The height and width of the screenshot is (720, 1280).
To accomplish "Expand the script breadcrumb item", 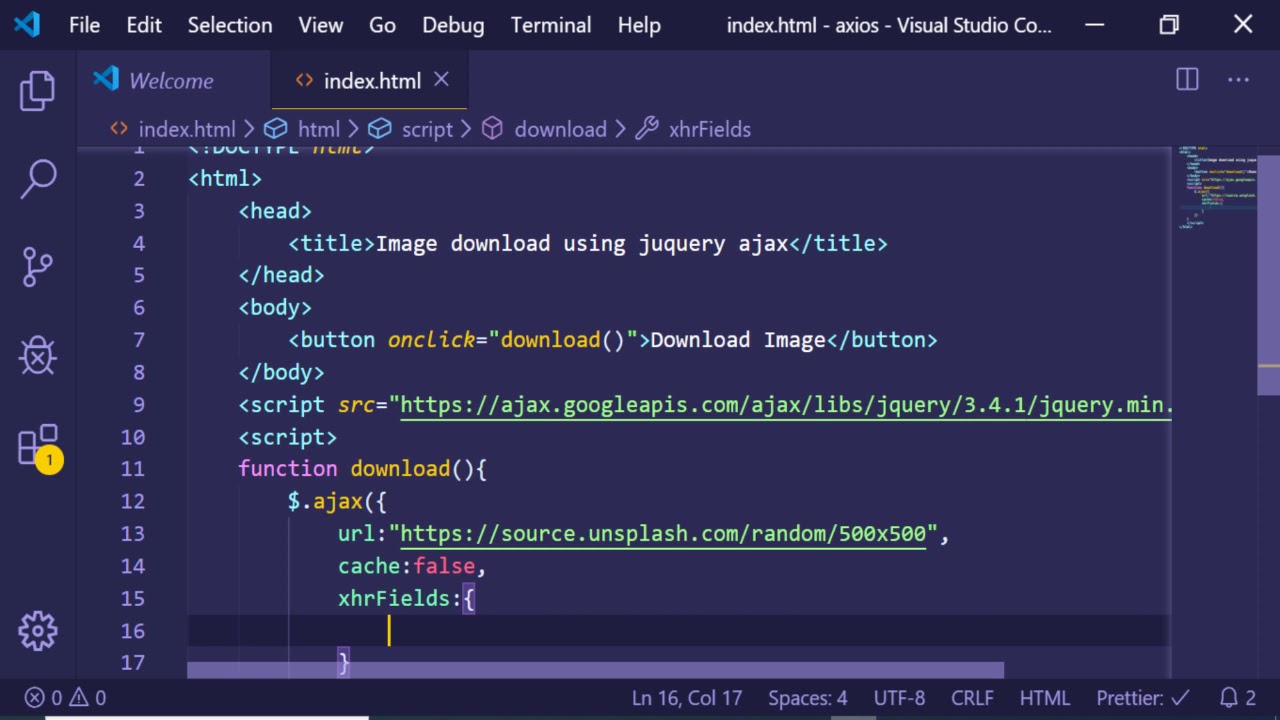I will [x=427, y=129].
